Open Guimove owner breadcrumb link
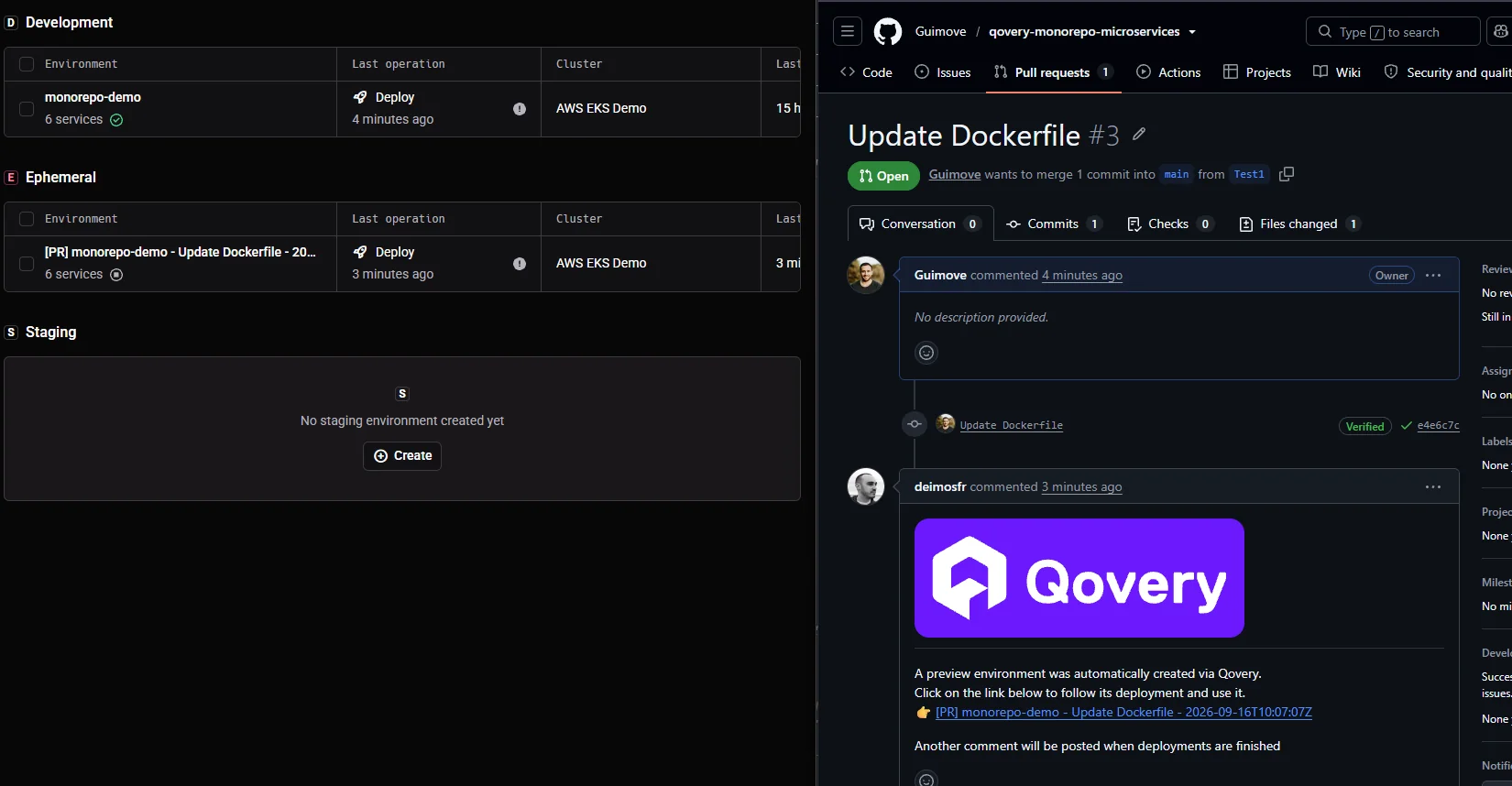The height and width of the screenshot is (786, 1512). 940,31
